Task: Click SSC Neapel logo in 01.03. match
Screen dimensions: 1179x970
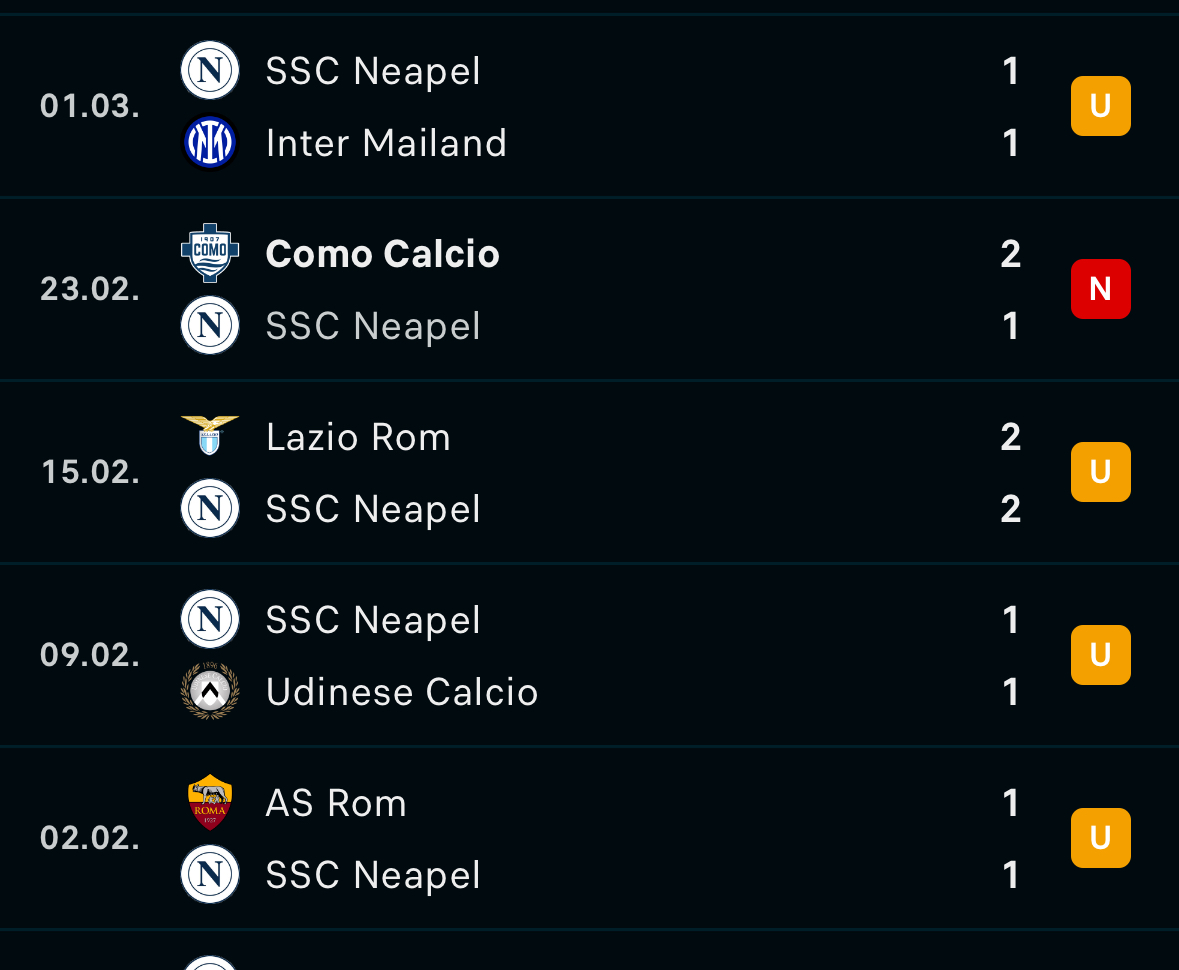Action: point(210,71)
